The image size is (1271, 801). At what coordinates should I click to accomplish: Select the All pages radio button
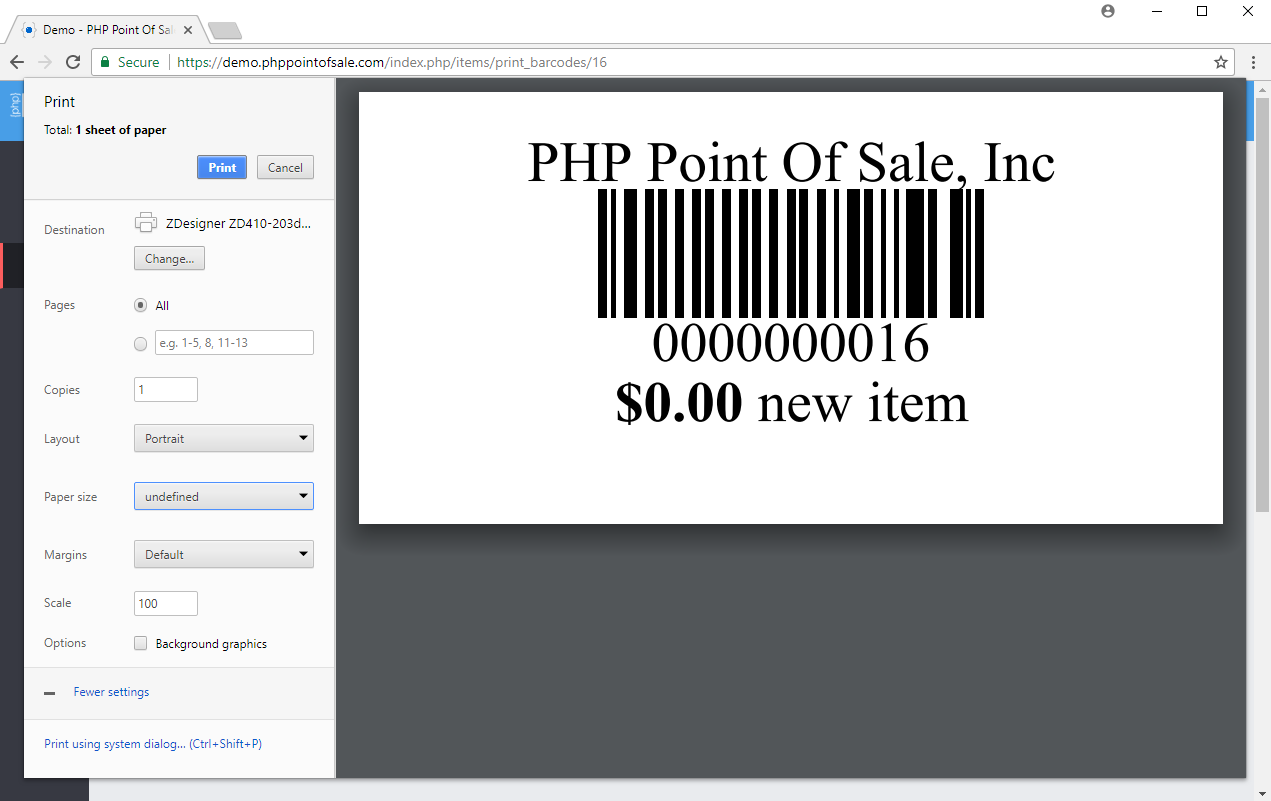tap(141, 306)
